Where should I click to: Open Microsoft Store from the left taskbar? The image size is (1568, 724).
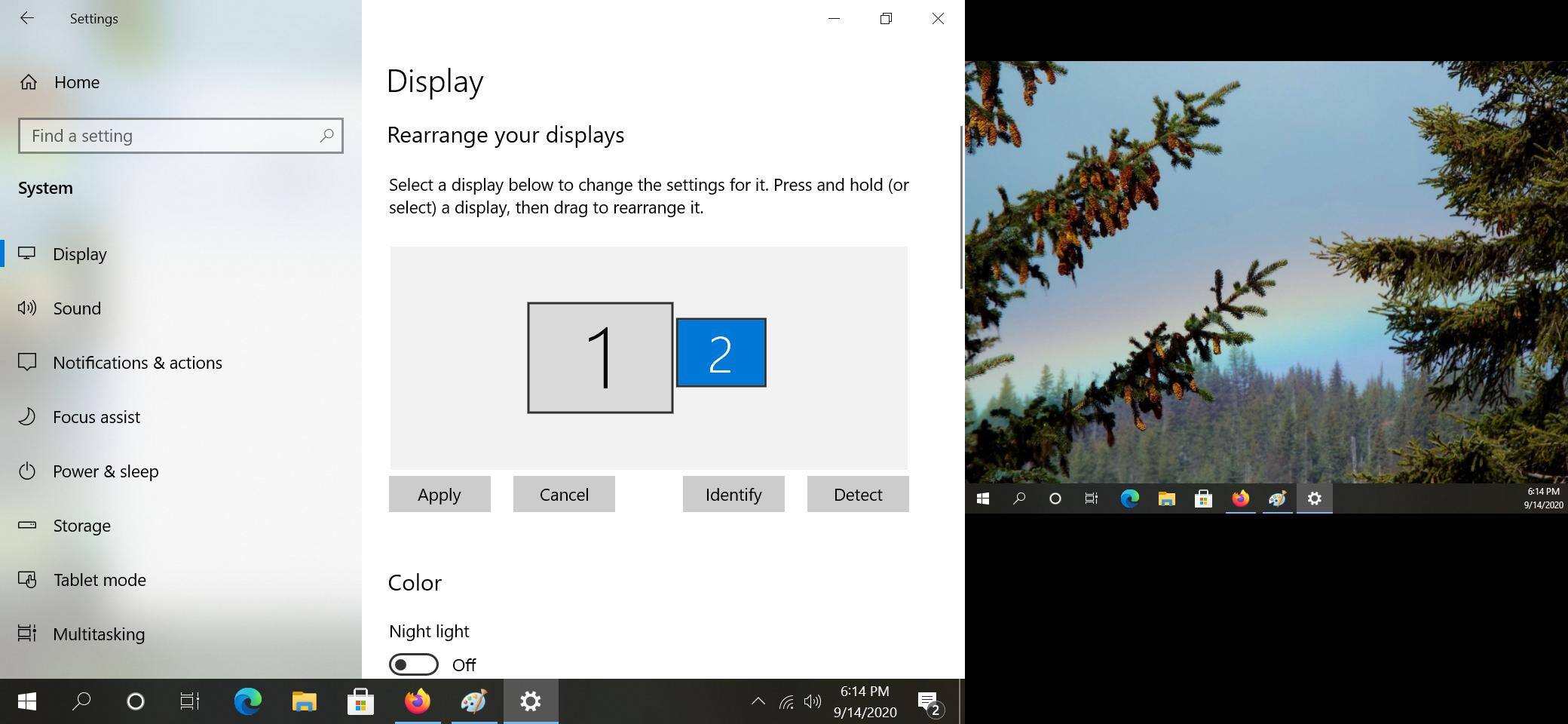click(x=360, y=701)
